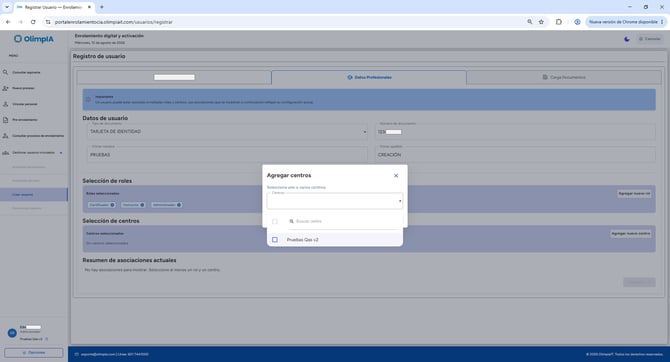Click the browser zoom magnifier icon

(x=530, y=22)
